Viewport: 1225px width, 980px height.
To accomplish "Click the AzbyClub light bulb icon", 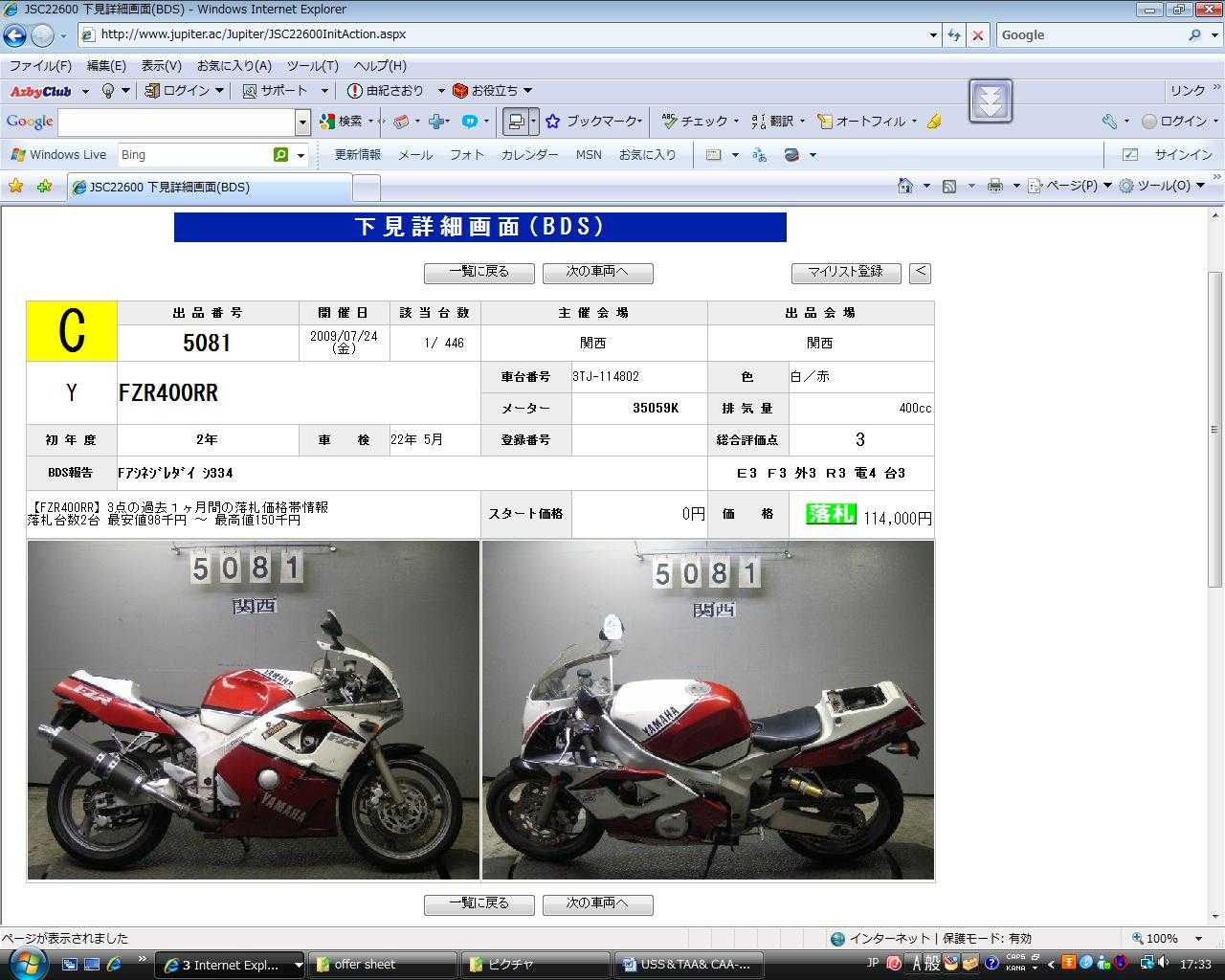I will (107, 91).
